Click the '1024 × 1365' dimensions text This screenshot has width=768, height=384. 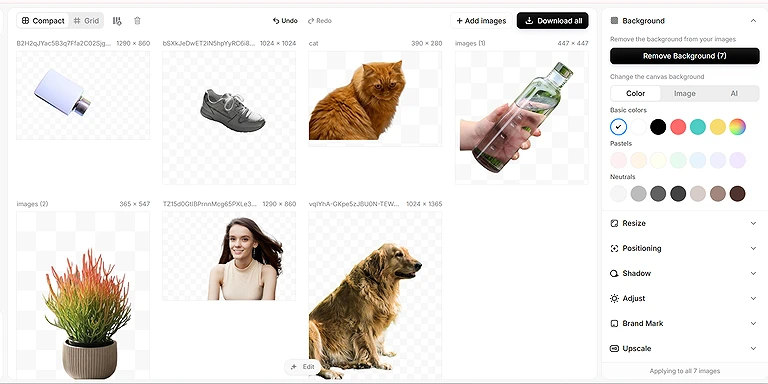[x=424, y=204]
